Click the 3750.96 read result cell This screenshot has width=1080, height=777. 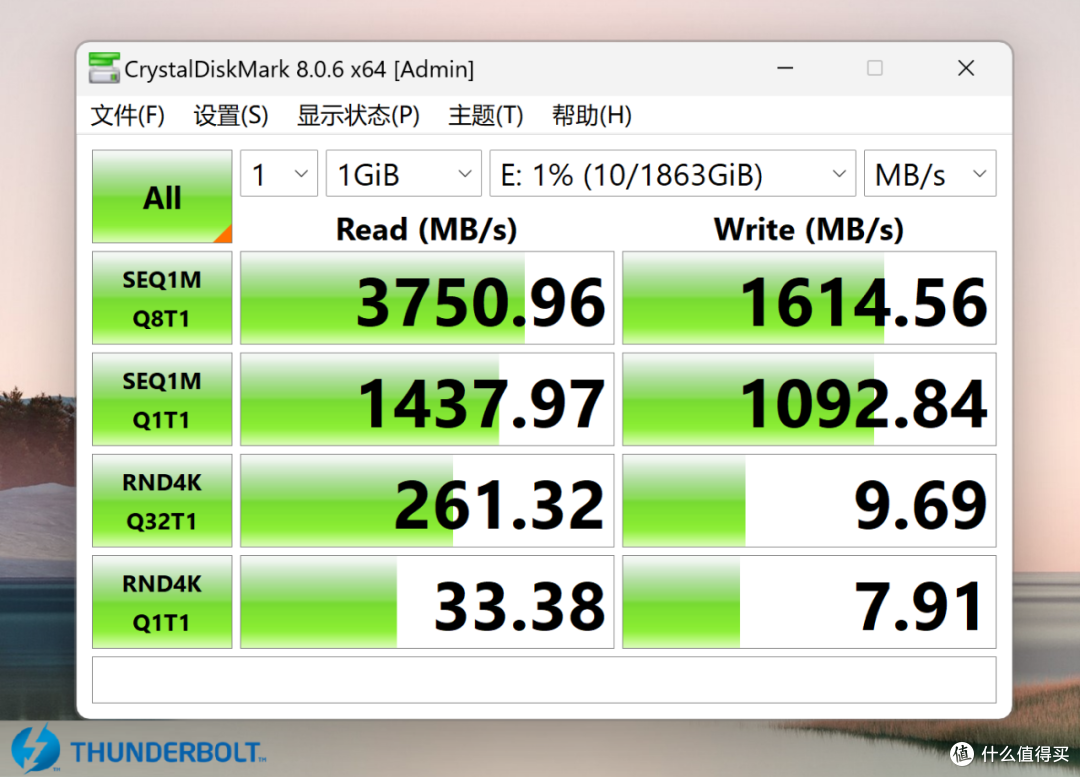(427, 298)
